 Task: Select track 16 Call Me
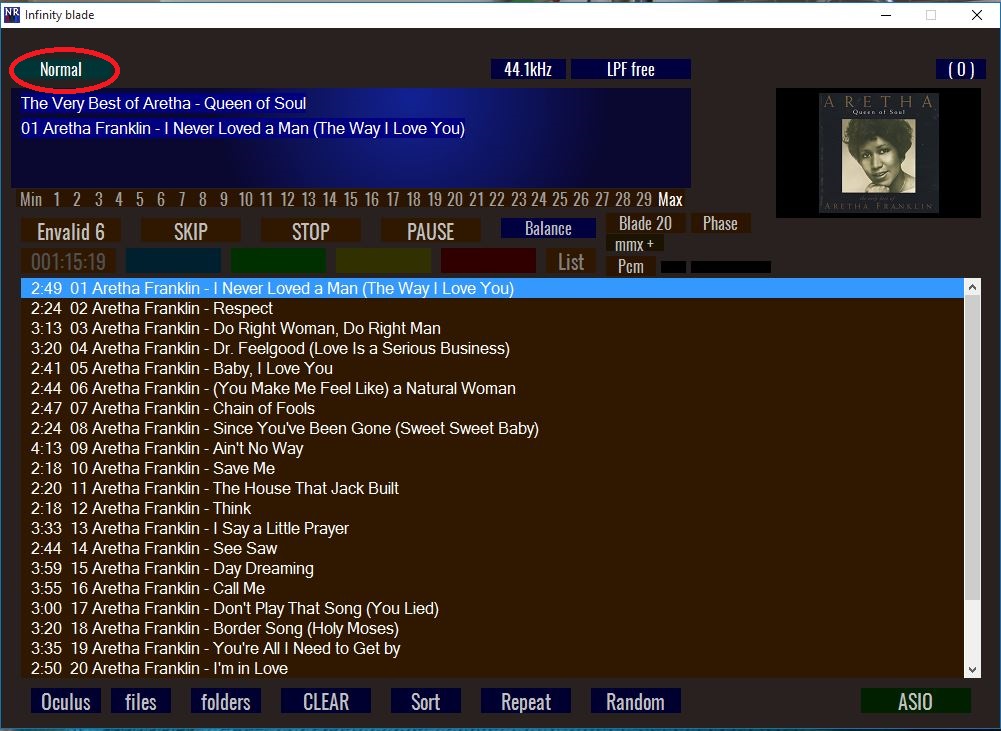coord(492,589)
